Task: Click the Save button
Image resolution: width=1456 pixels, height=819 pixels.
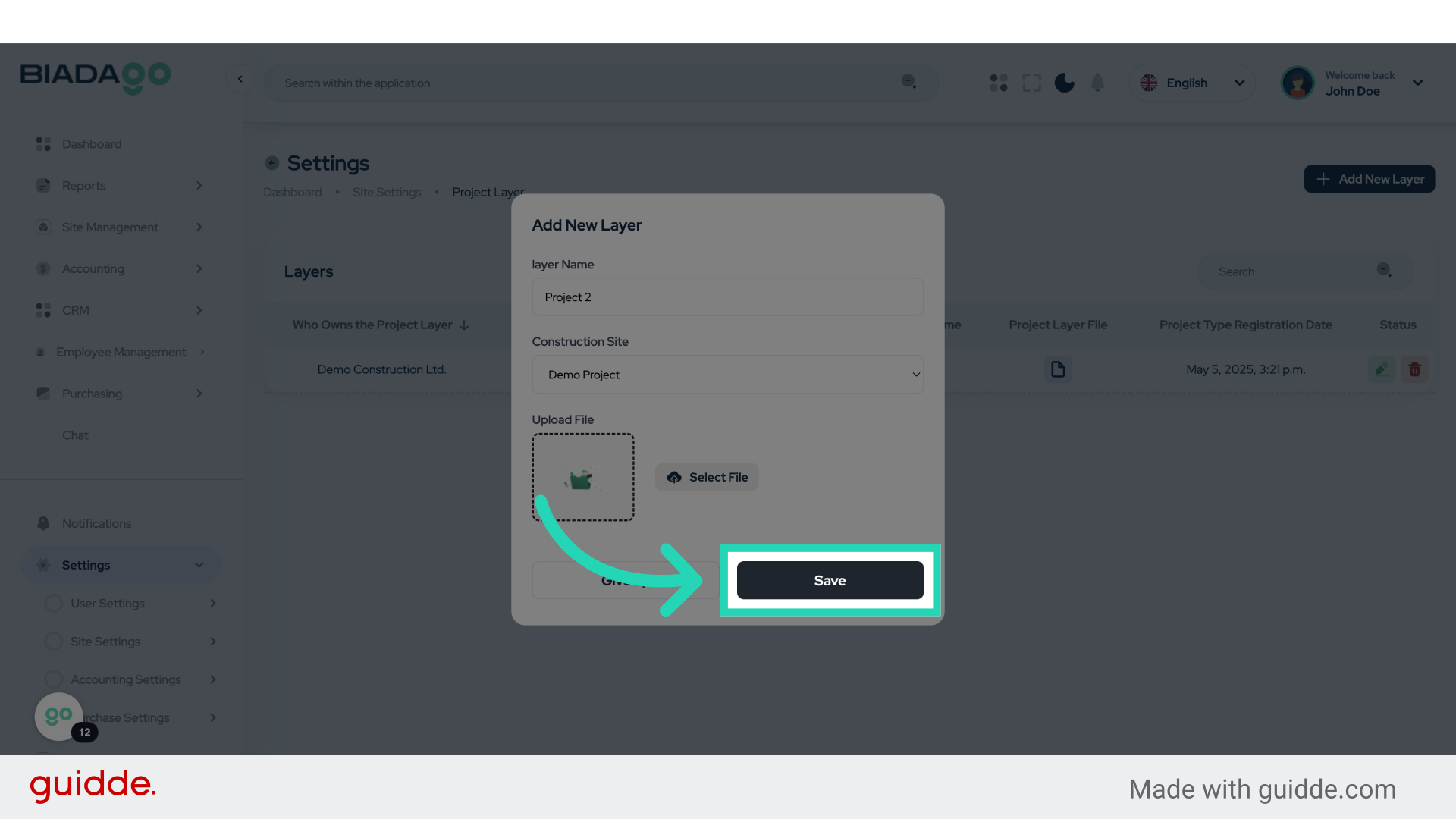Action: click(830, 580)
